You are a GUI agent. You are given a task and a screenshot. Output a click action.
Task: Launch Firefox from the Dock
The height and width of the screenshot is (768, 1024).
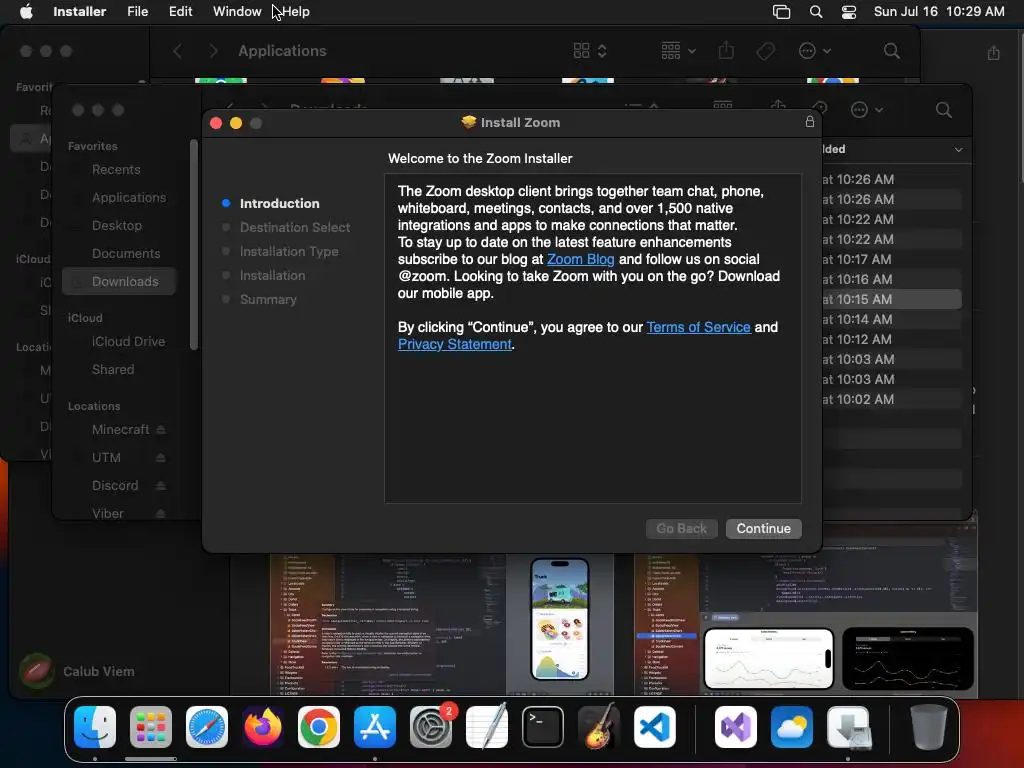(263, 727)
